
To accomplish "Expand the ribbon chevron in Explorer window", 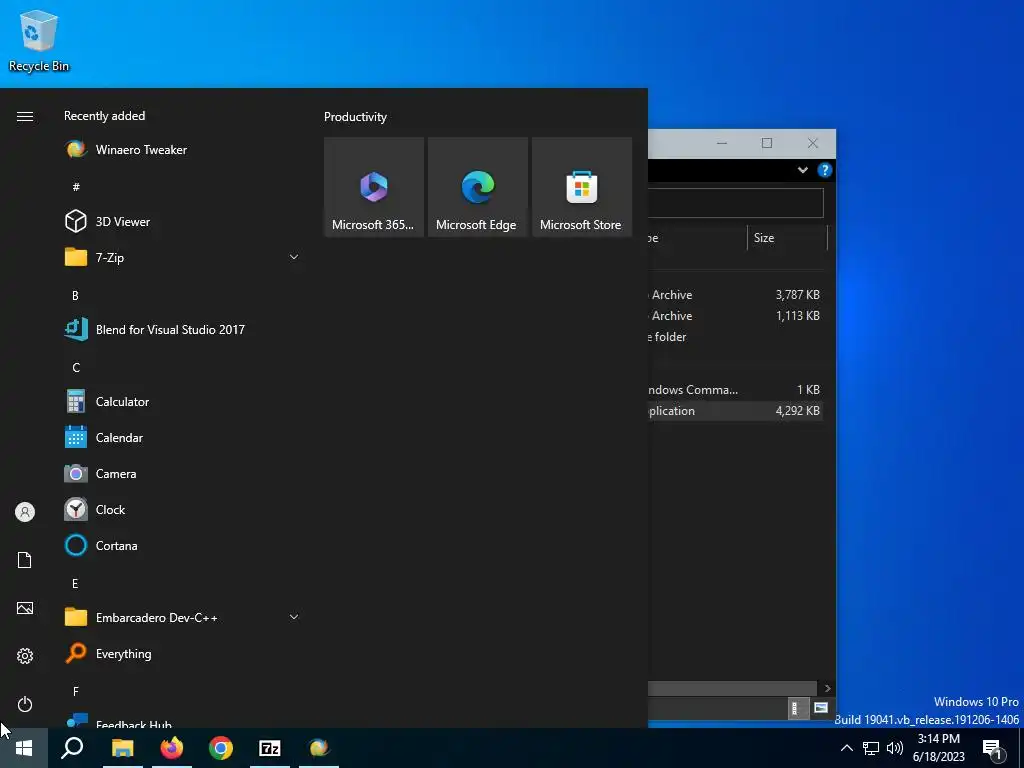I will (803, 170).
